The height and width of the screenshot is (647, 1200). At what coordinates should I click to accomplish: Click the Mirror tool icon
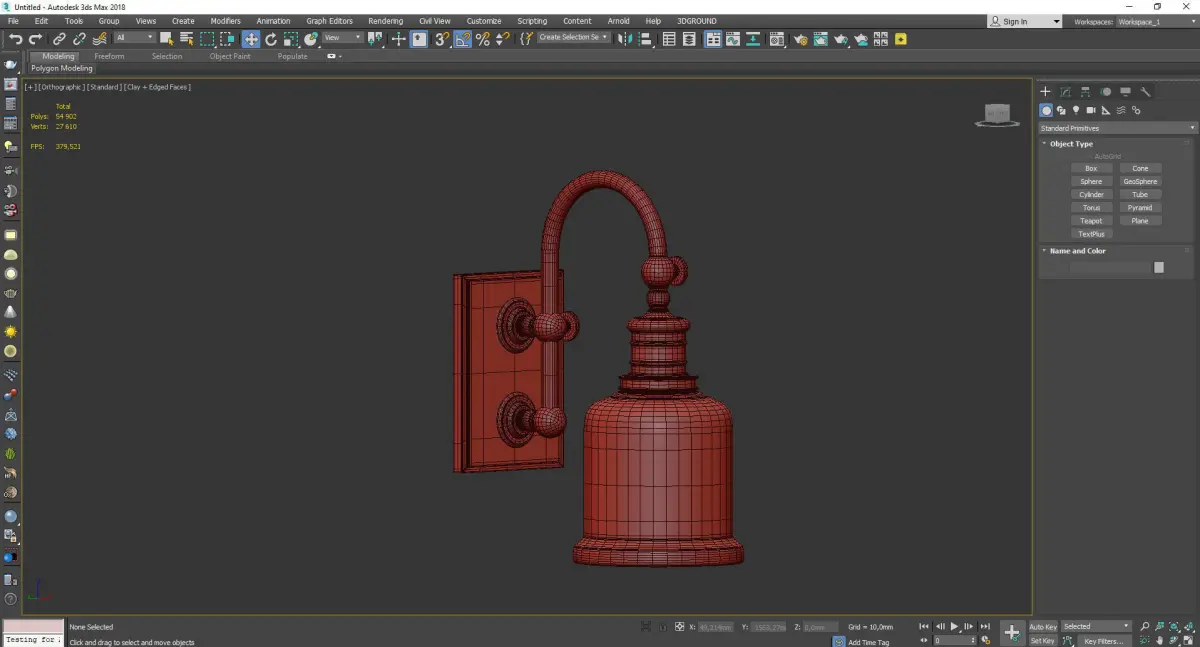click(626, 39)
